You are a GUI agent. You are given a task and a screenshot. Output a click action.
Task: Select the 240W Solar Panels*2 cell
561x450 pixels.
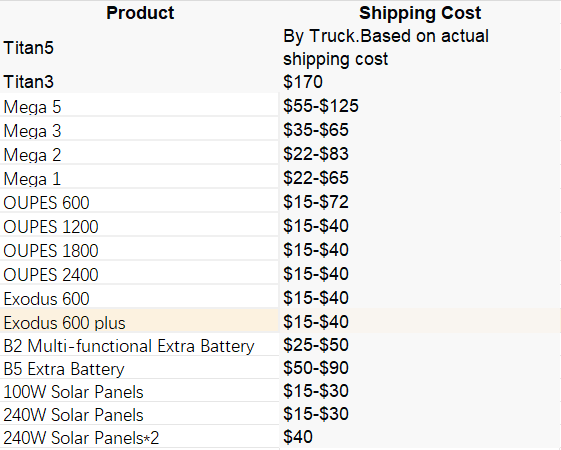point(140,437)
